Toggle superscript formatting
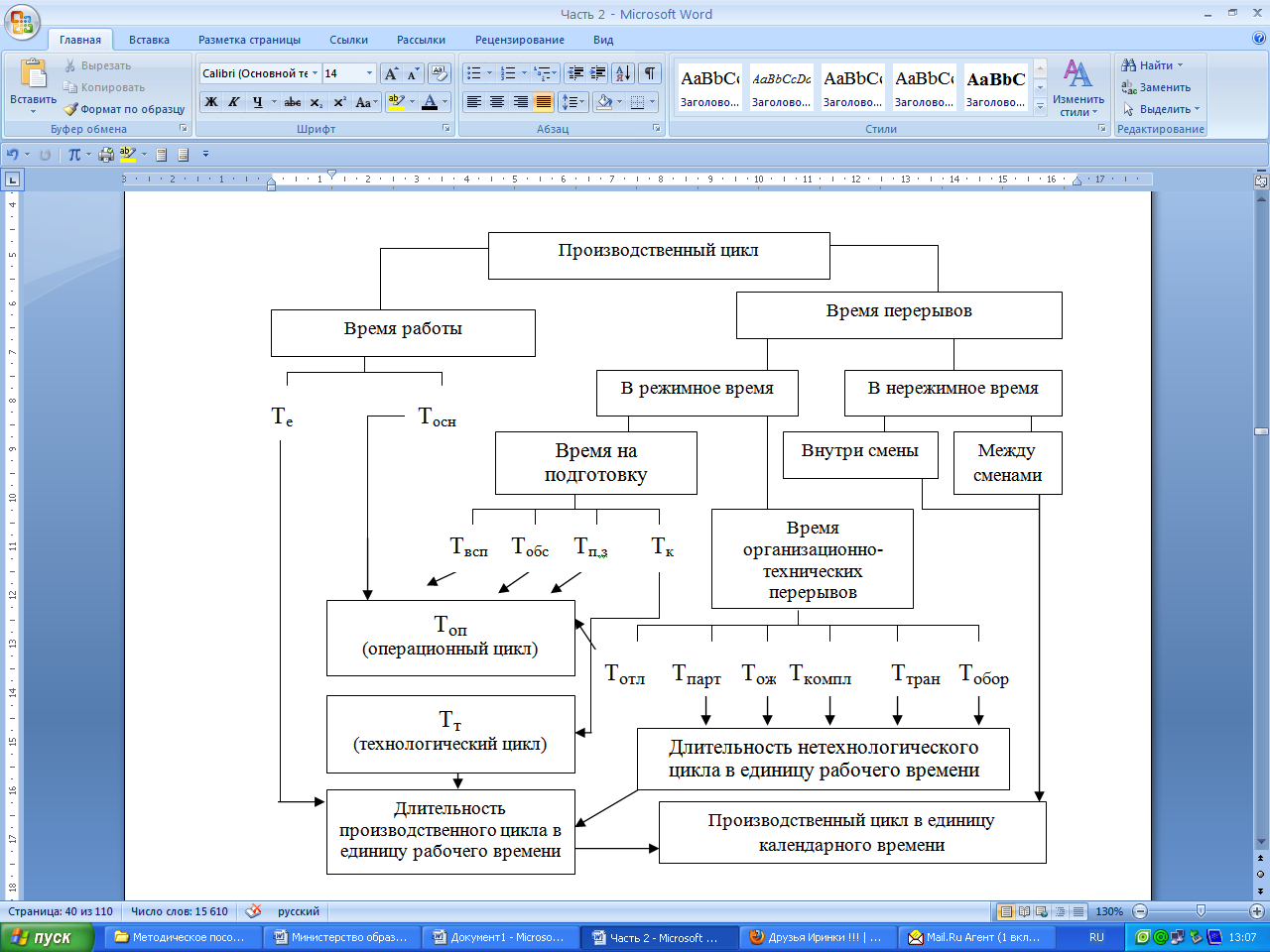The width and height of the screenshot is (1270, 952). click(339, 102)
